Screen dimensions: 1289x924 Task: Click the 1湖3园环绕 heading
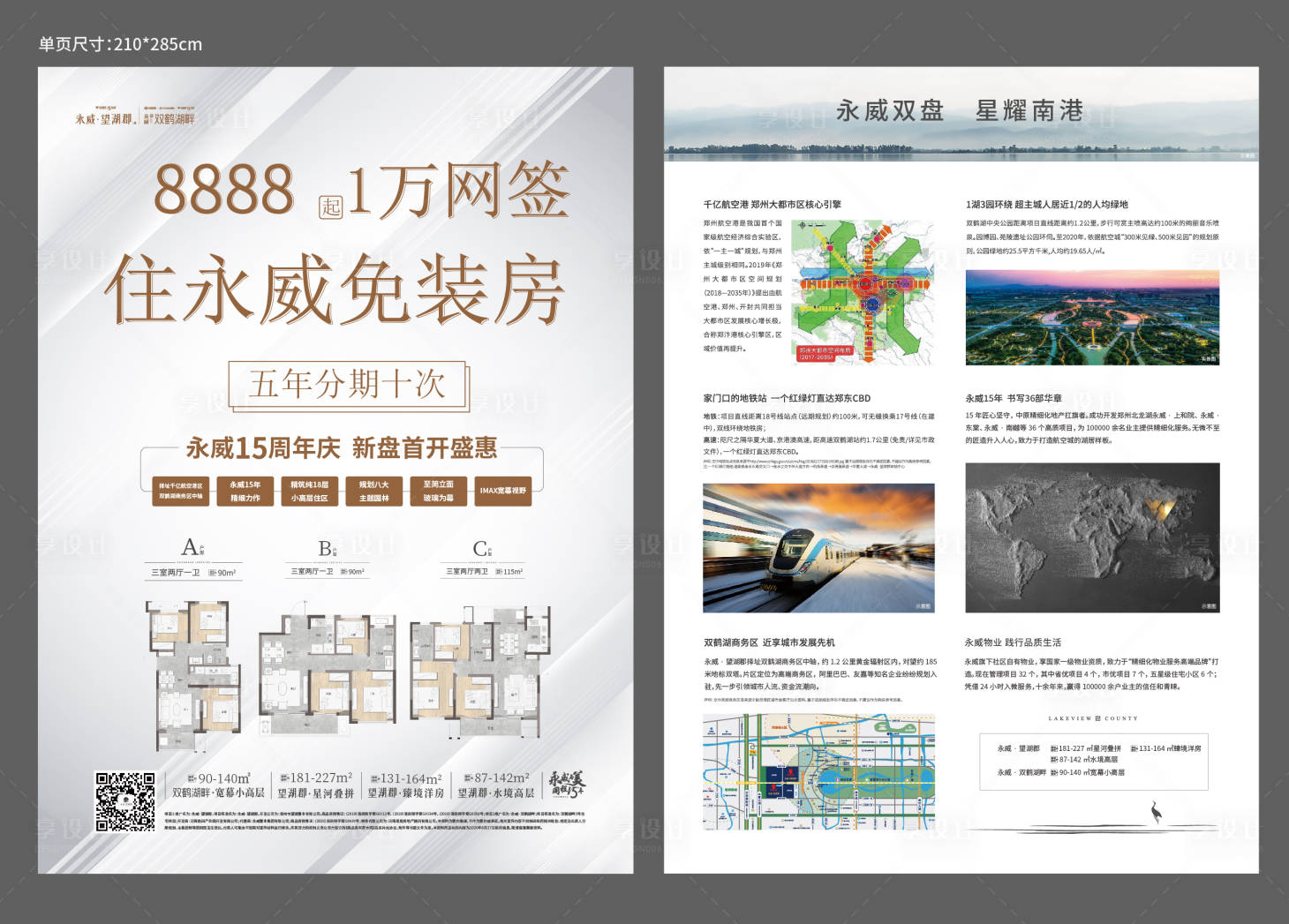click(x=1046, y=204)
